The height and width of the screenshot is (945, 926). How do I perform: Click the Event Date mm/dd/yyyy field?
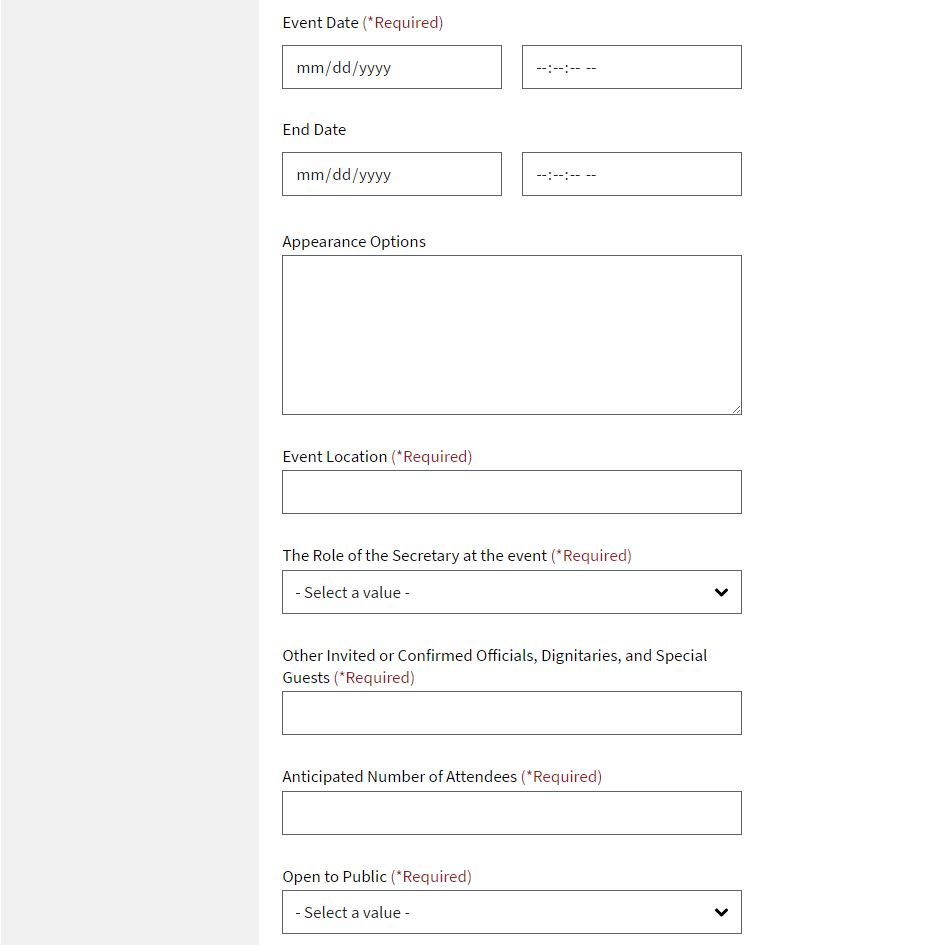point(391,67)
